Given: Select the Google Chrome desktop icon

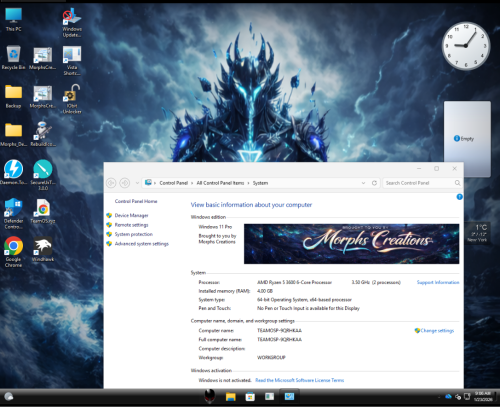Looking at the screenshot, I should [x=13, y=252].
